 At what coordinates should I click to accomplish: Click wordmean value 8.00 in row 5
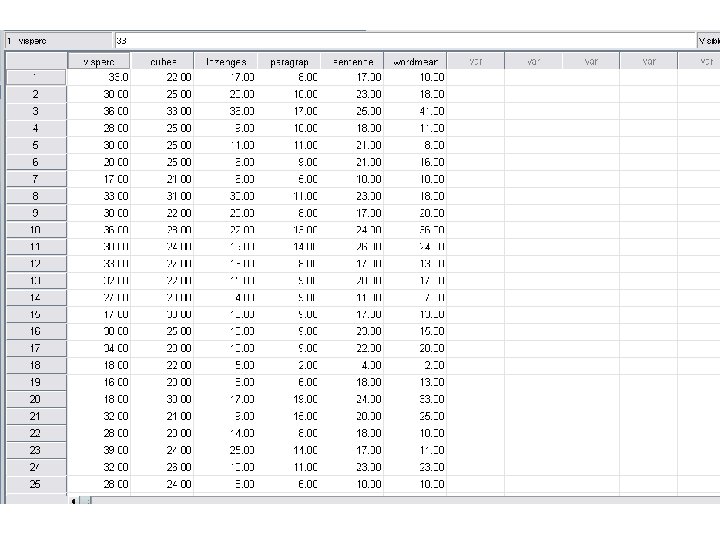tap(415, 145)
